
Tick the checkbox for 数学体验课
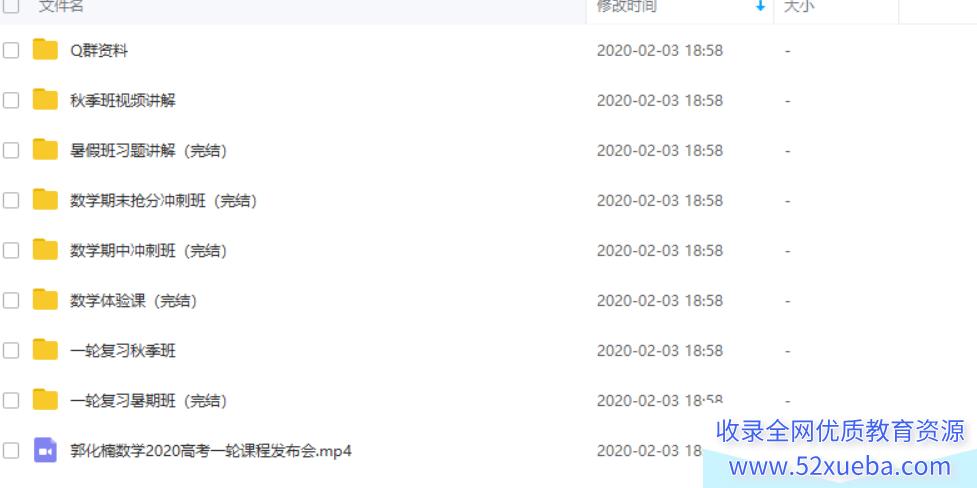11,300
